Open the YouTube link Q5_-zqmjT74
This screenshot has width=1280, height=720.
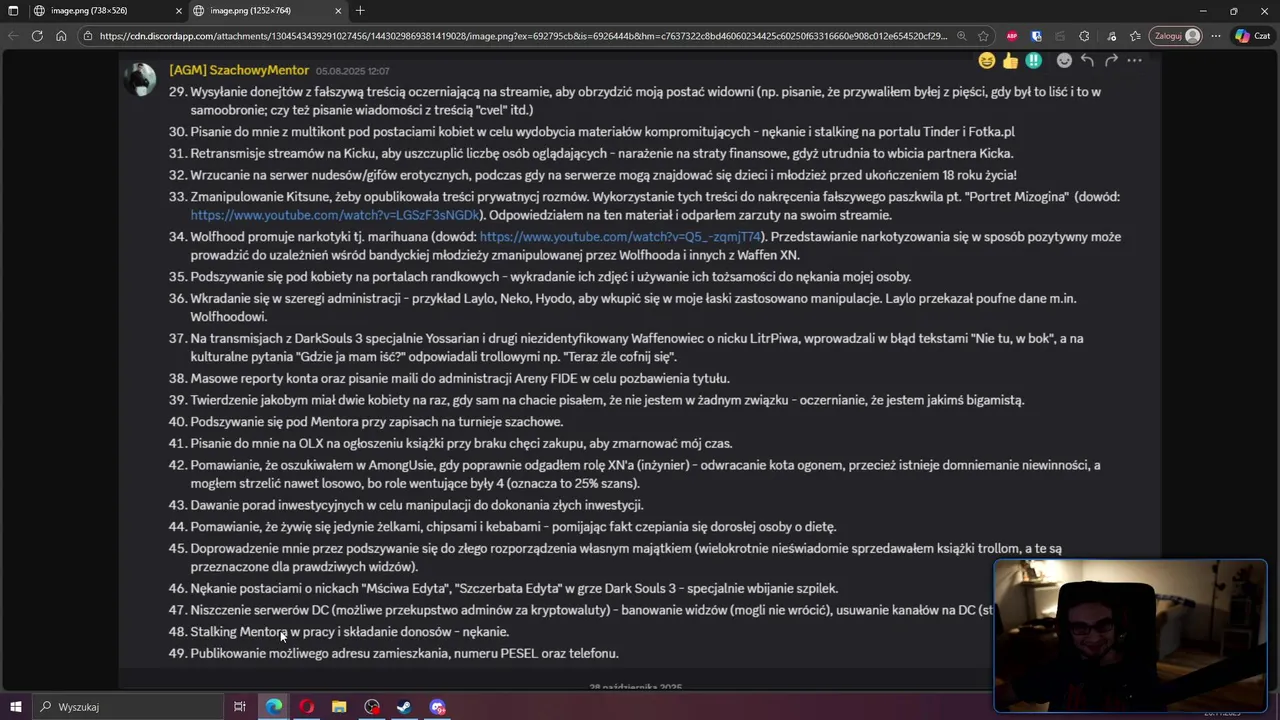[x=621, y=237]
